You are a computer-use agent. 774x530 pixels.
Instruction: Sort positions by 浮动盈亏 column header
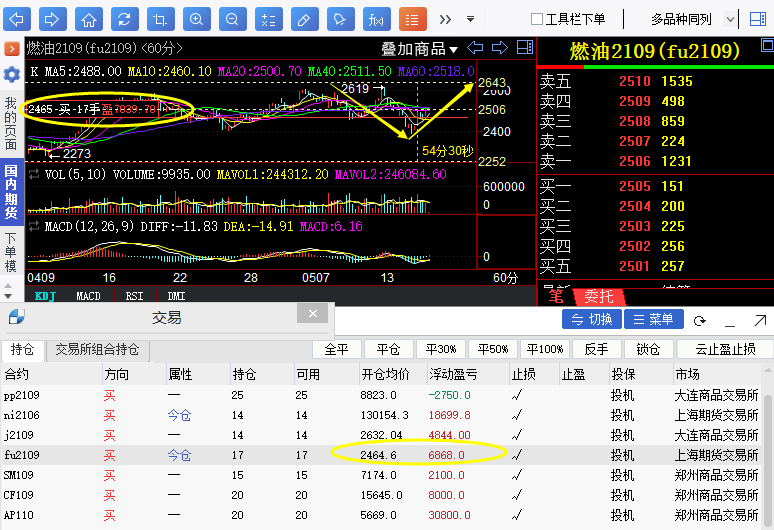coord(453,375)
